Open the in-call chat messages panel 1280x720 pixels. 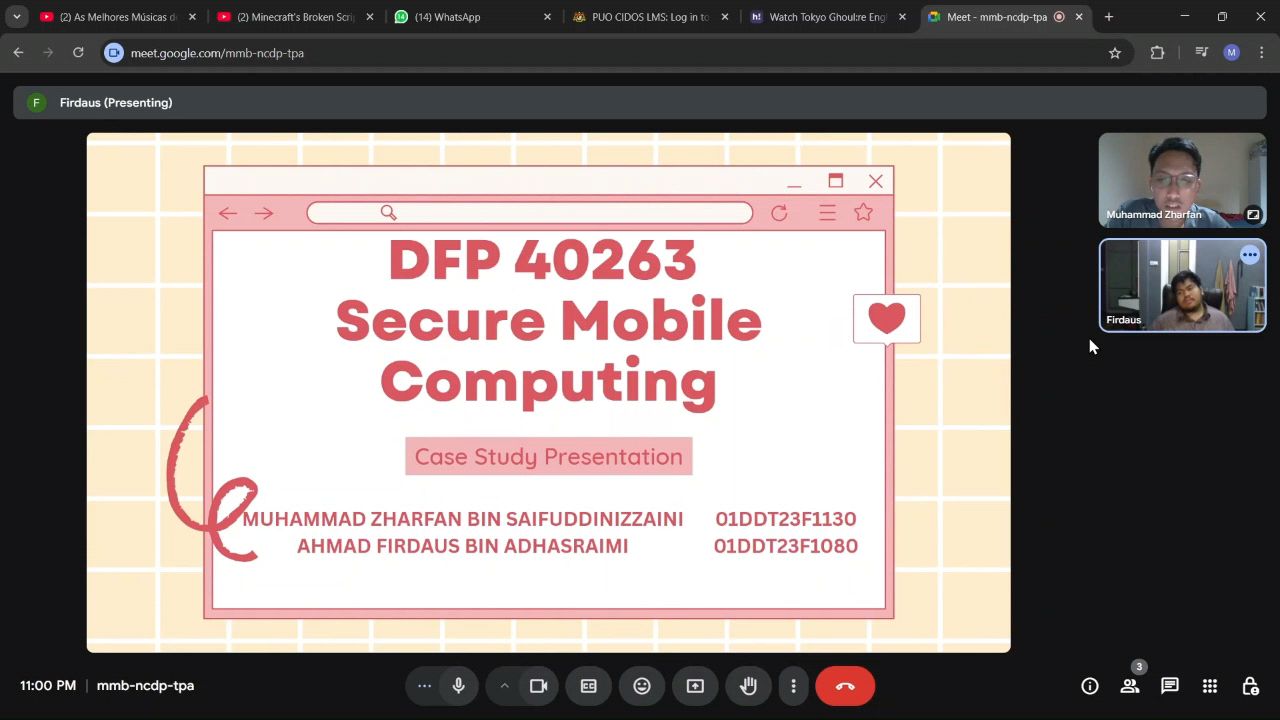pyautogui.click(x=1169, y=686)
